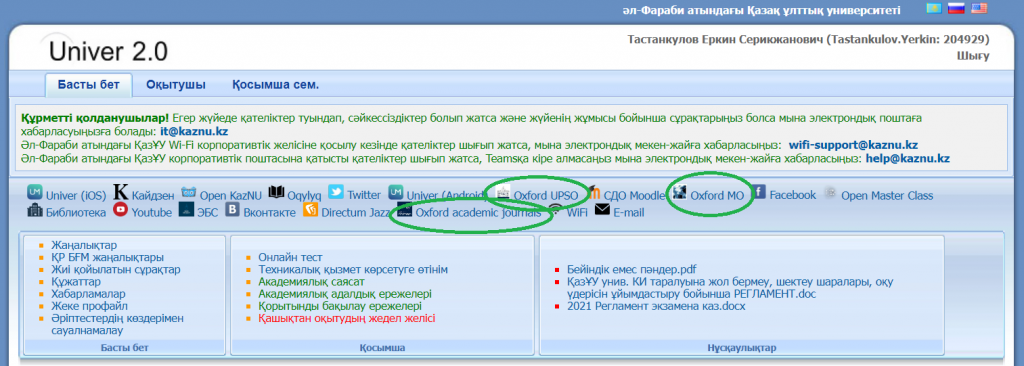The width and height of the screenshot is (1024, 366).
Task: Click the it@kaznu.kz email link
Action: pos(194,131)
